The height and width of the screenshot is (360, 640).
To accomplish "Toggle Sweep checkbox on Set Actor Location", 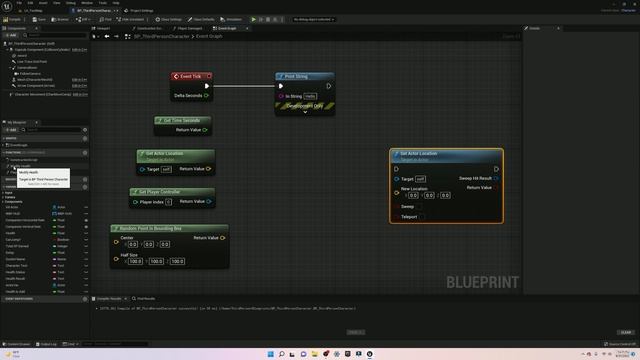I will point(419,207).
